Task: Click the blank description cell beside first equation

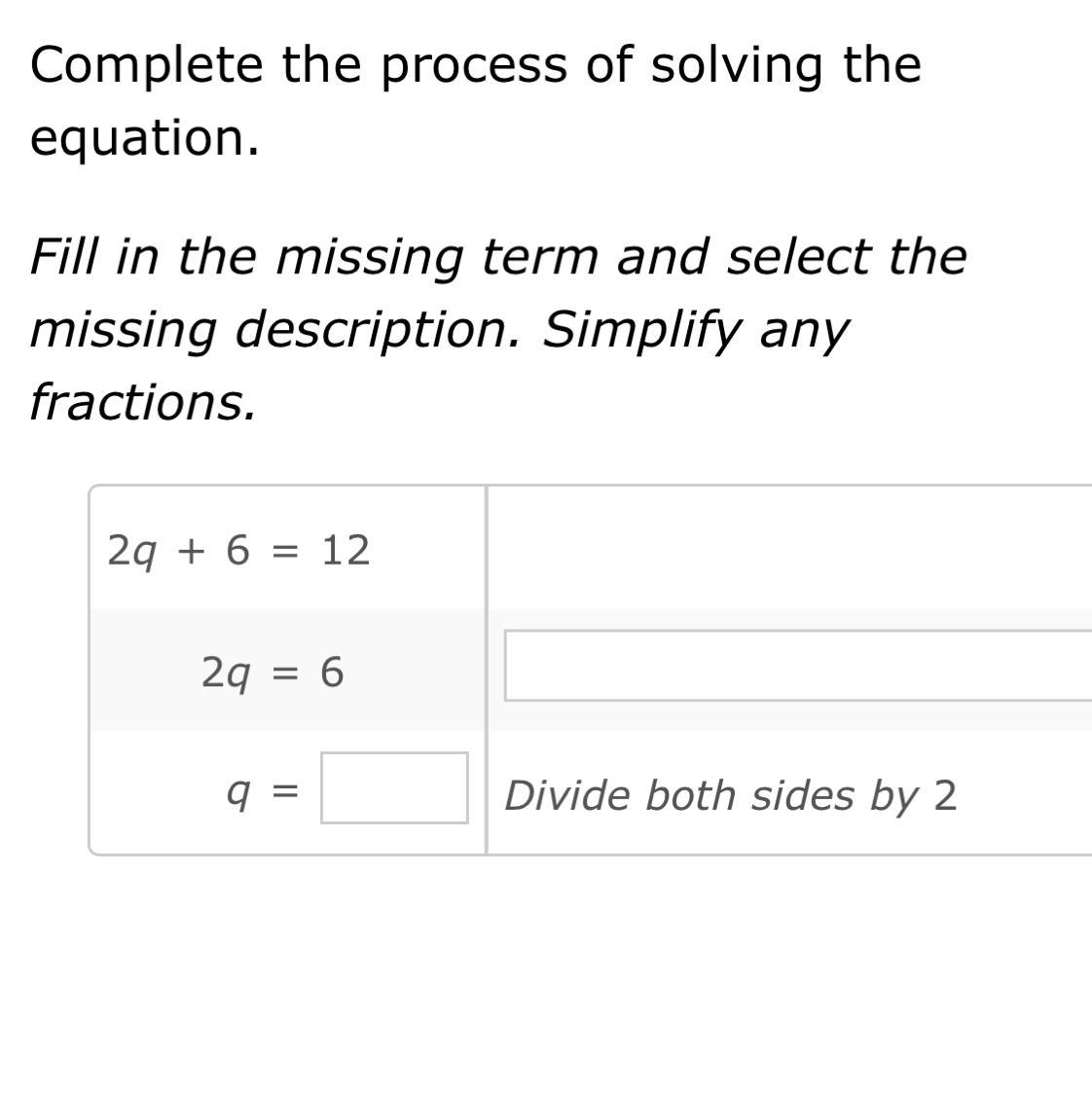Action: click(x=788, y=548)
